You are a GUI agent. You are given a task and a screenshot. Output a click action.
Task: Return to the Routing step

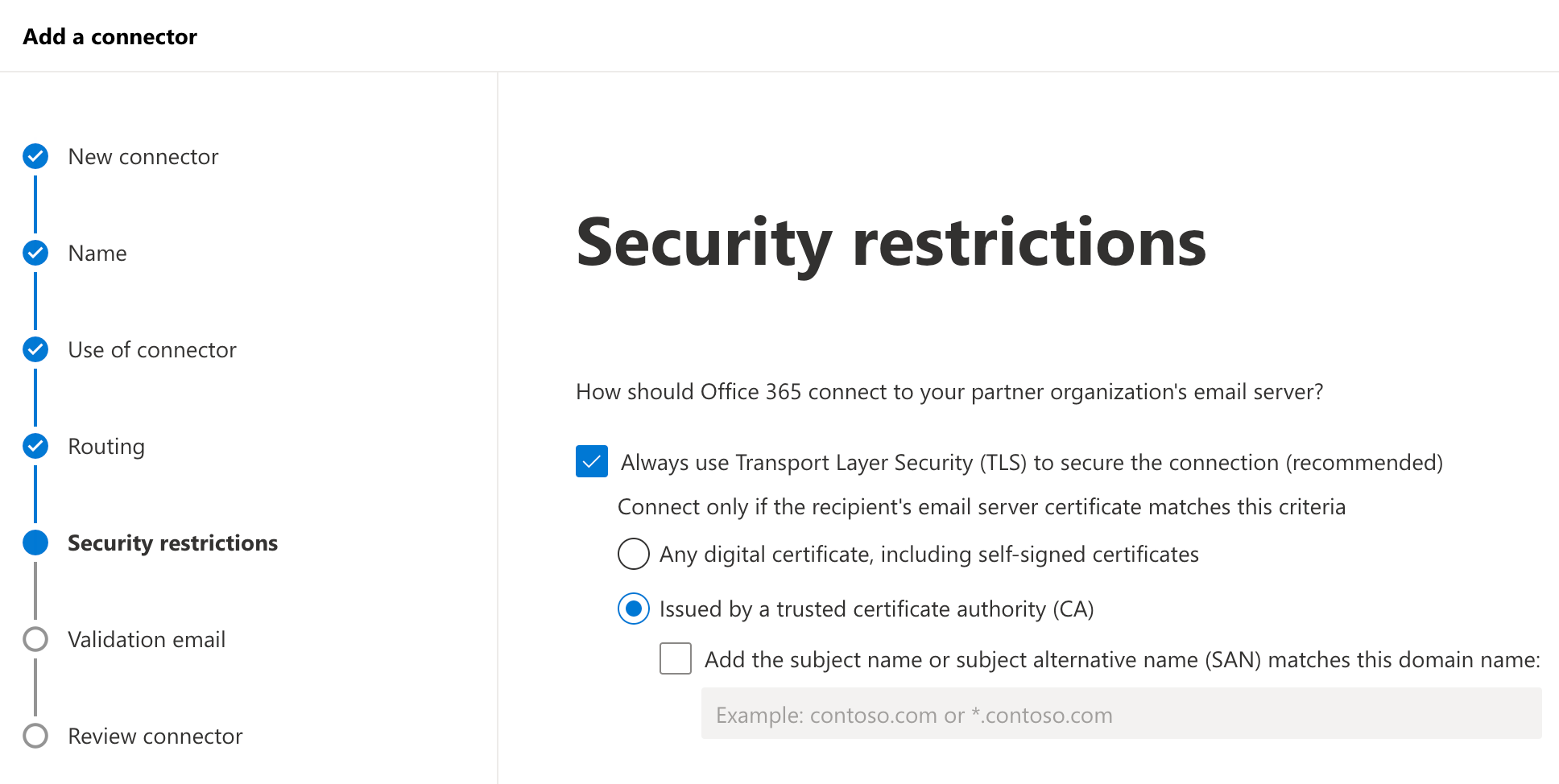106,447
